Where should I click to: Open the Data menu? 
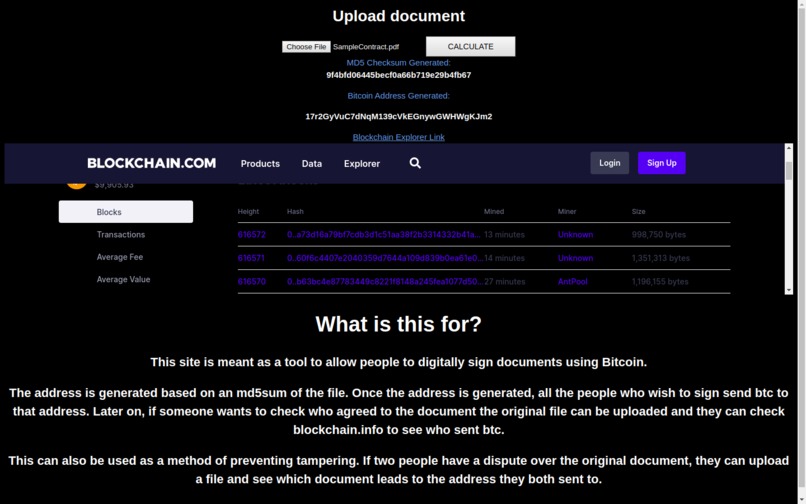pyautogui.click(x=312, y=164)
